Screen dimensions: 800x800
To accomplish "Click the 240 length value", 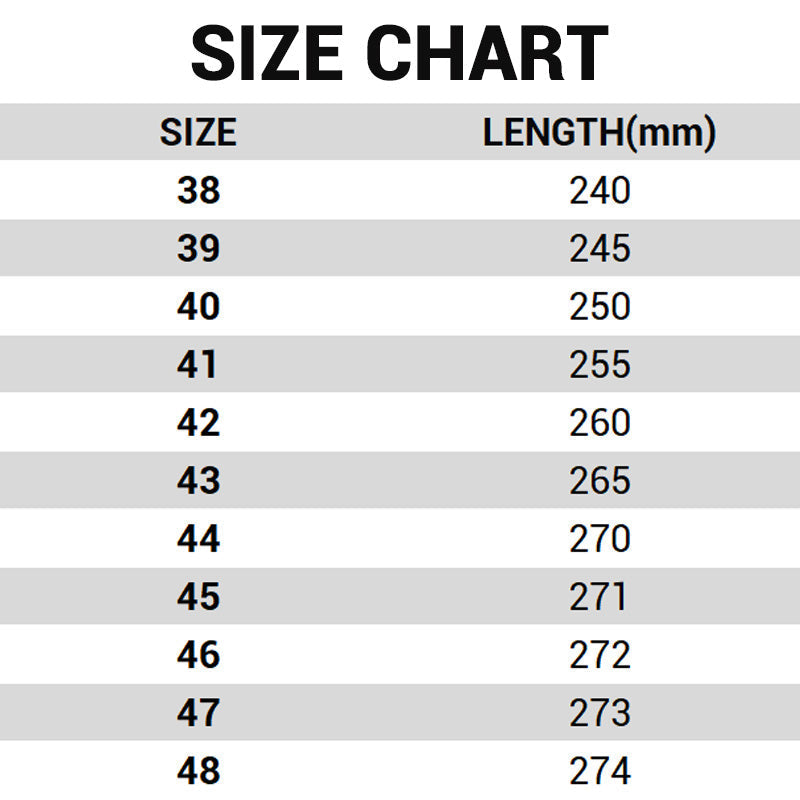I will coord(600,190).
